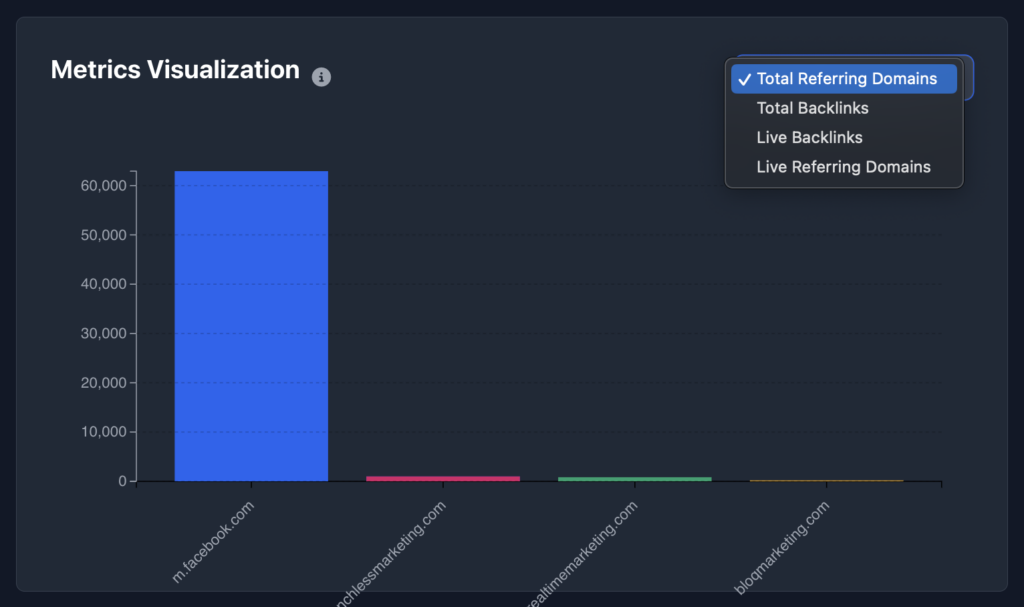The width and height of the screenshot is (1024, 607).
Task: Switch metric to Live Backlinks
Action: coord(809,137)
